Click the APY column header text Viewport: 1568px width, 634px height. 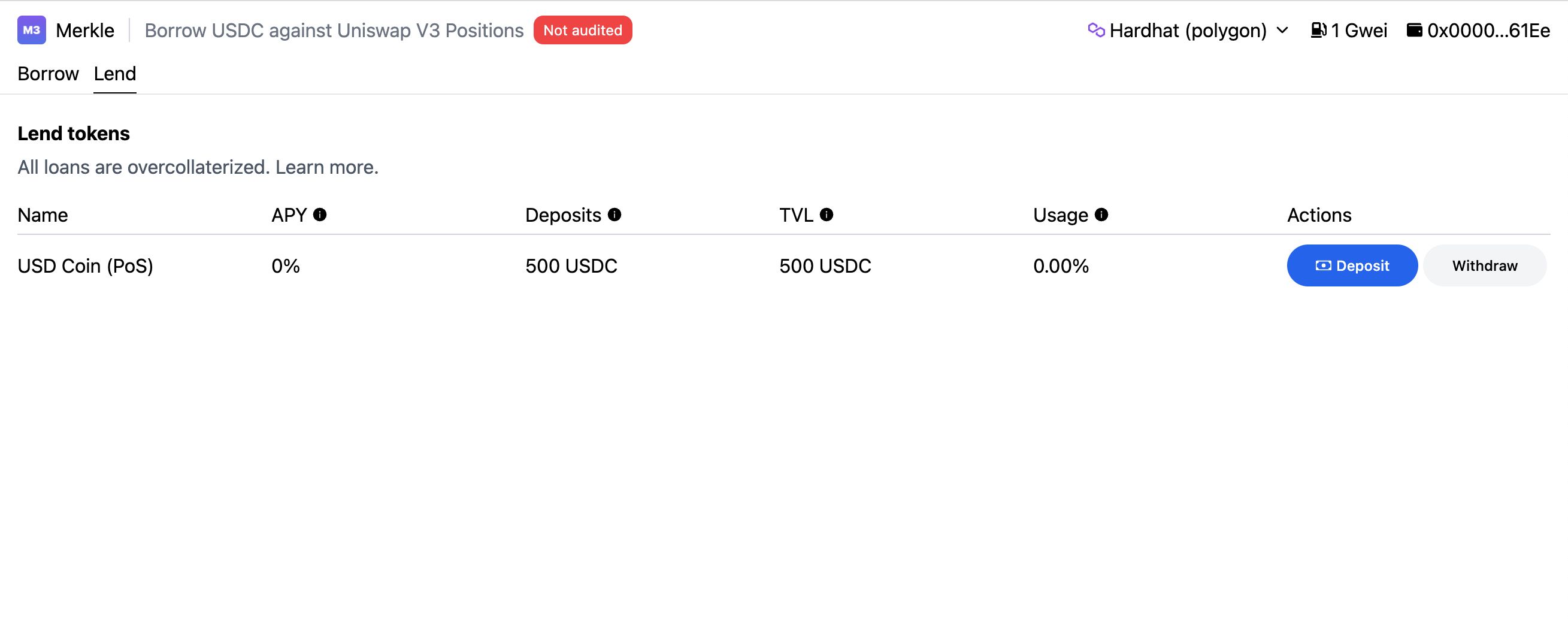tap(289, 215)
